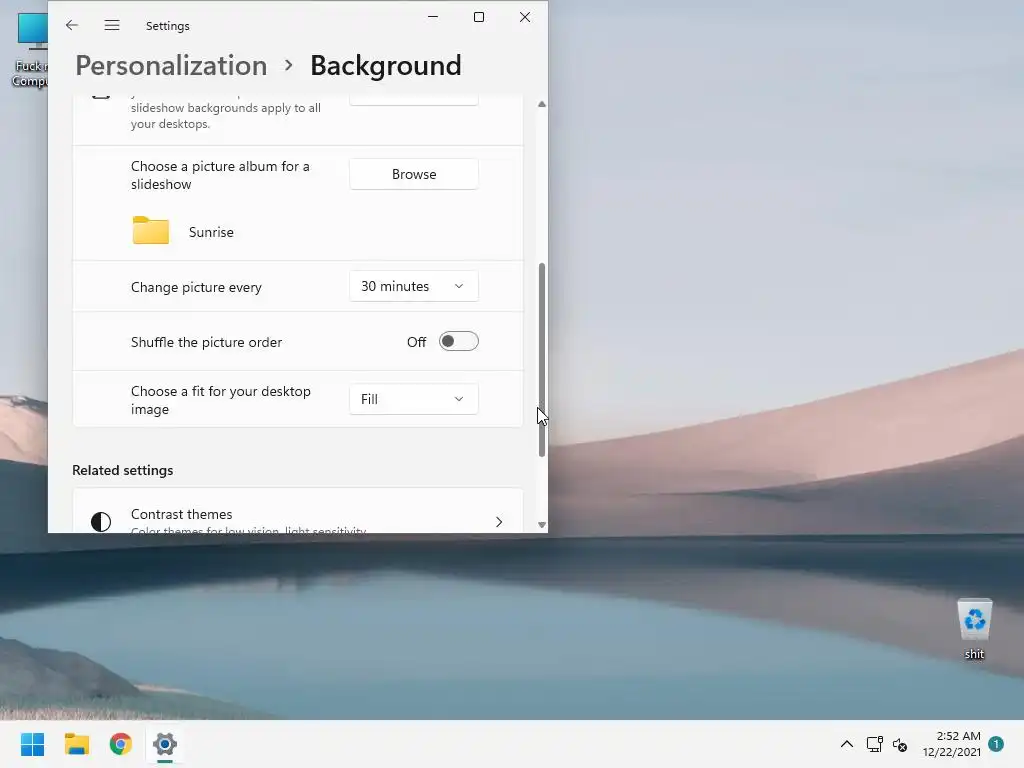
Task: Click the Sunrise album name
Action: pyautogui.click(x=211, y=232)
